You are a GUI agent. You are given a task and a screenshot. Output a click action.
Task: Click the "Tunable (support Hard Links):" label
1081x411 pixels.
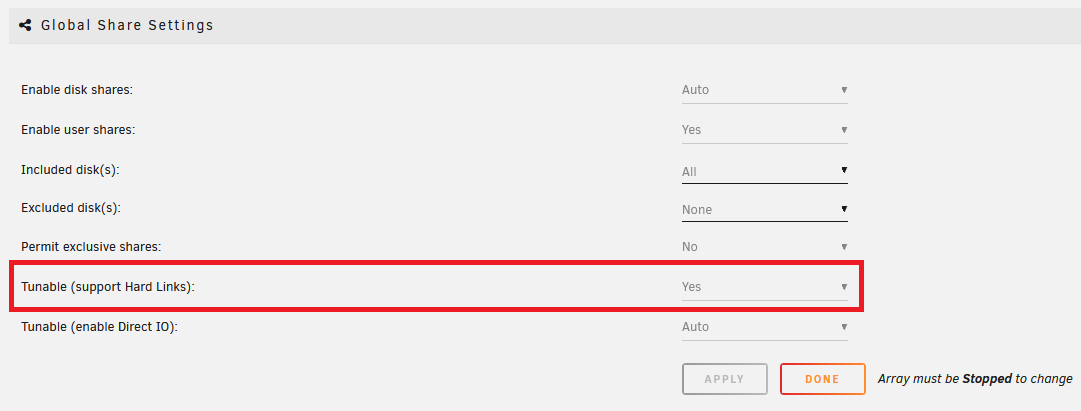pos(108,287)
